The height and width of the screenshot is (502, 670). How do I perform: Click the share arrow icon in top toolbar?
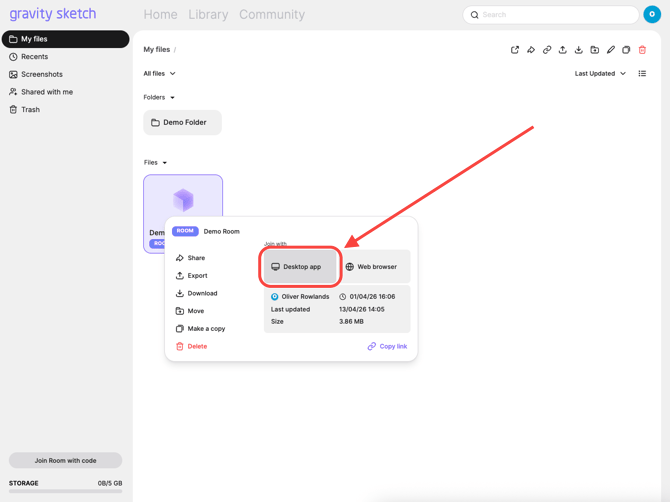point(531,50)
